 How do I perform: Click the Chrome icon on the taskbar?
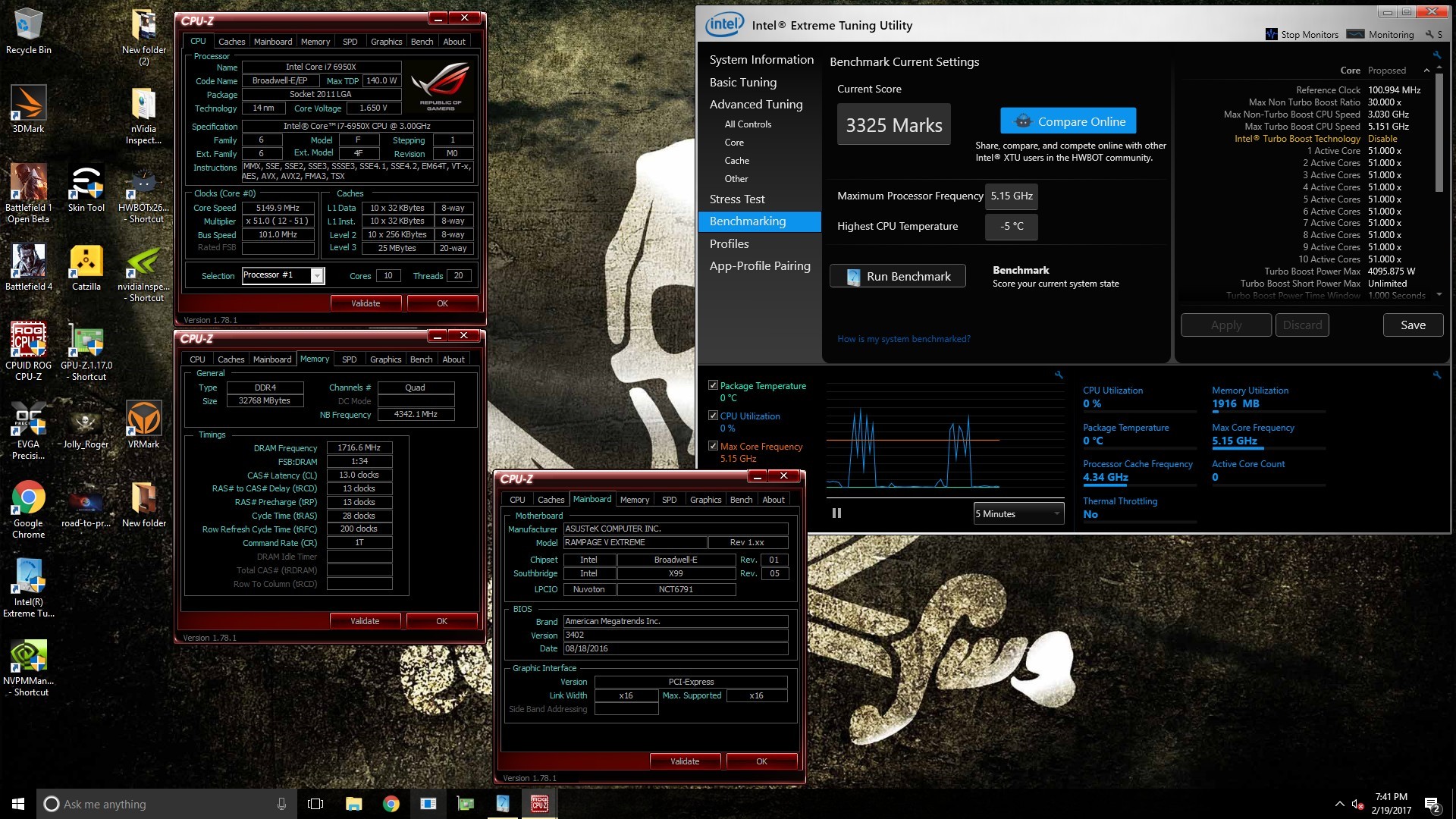(x=391, y=804)
